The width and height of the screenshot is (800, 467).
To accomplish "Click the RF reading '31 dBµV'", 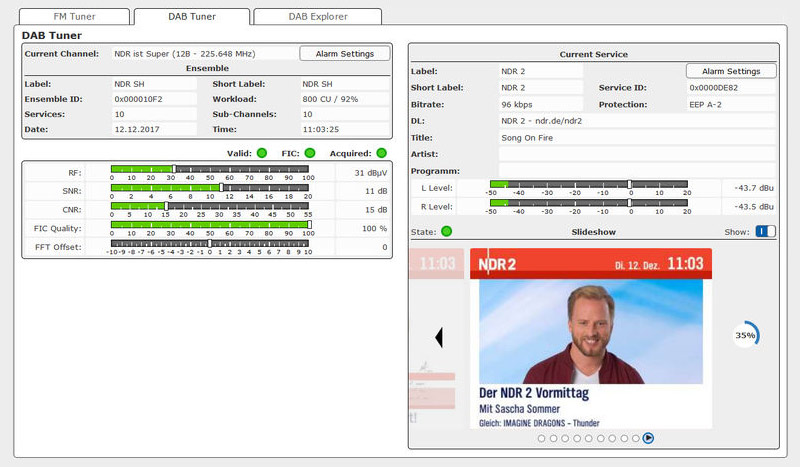I will pos(371,173).
